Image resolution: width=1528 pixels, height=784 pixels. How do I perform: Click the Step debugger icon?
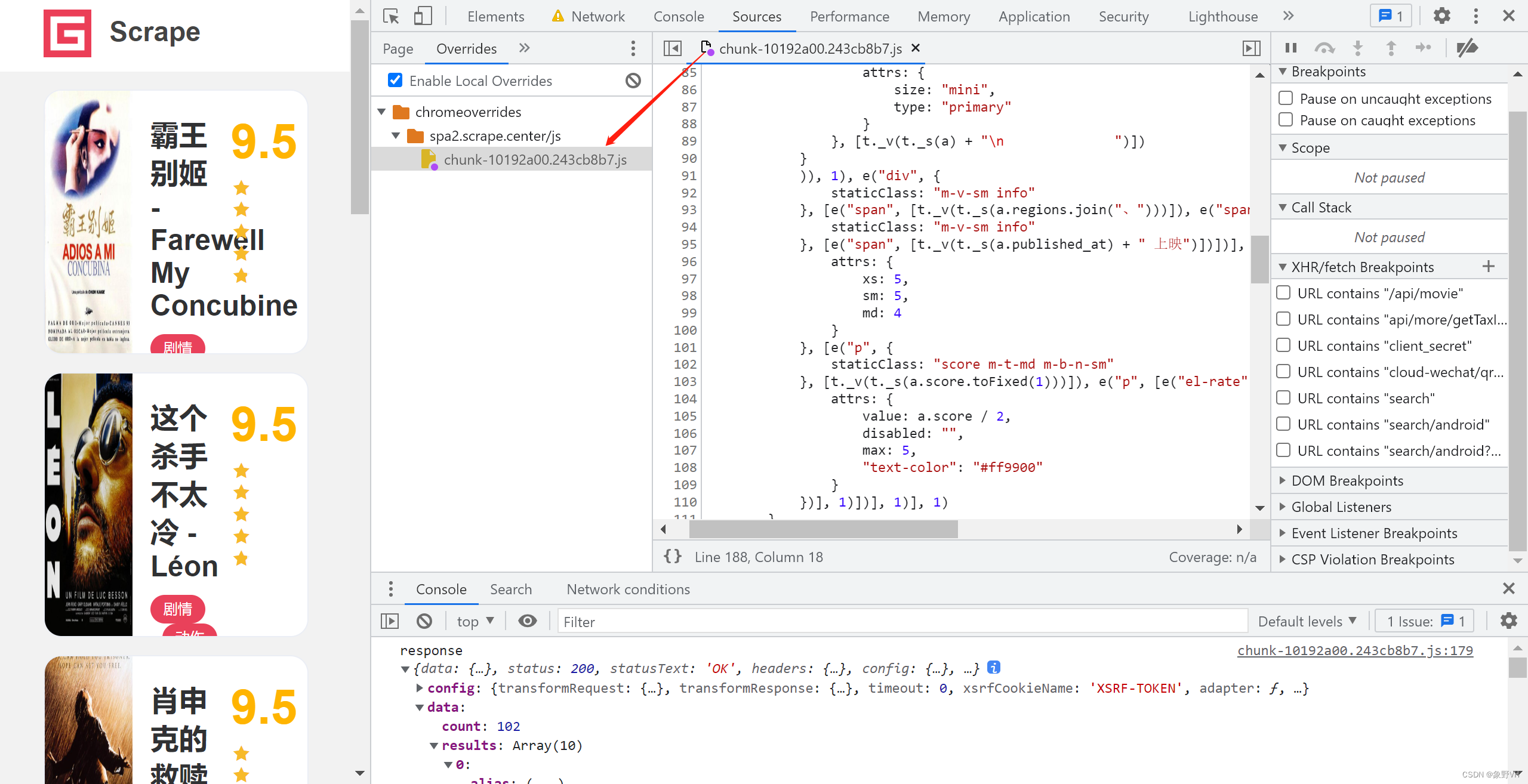tap(1424, 48)
